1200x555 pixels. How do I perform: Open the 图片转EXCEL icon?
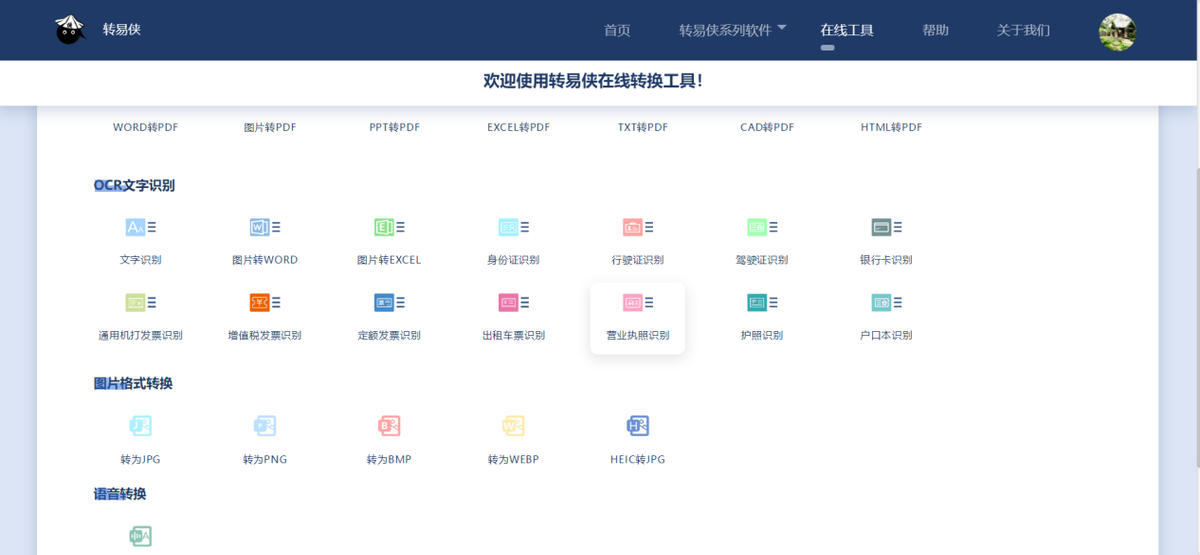point(389,228)
